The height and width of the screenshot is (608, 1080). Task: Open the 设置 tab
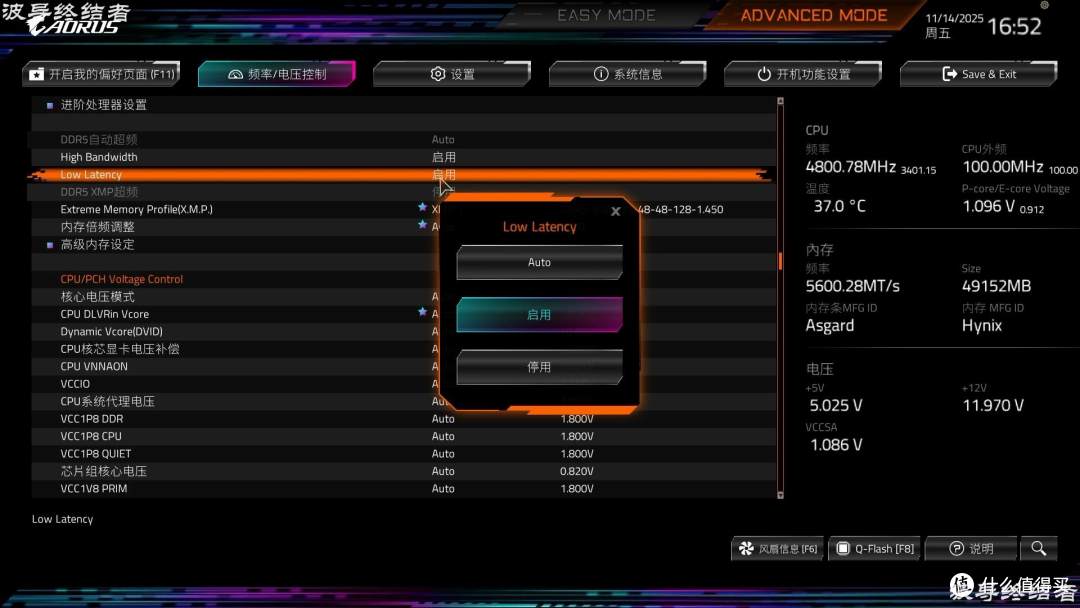452,74
